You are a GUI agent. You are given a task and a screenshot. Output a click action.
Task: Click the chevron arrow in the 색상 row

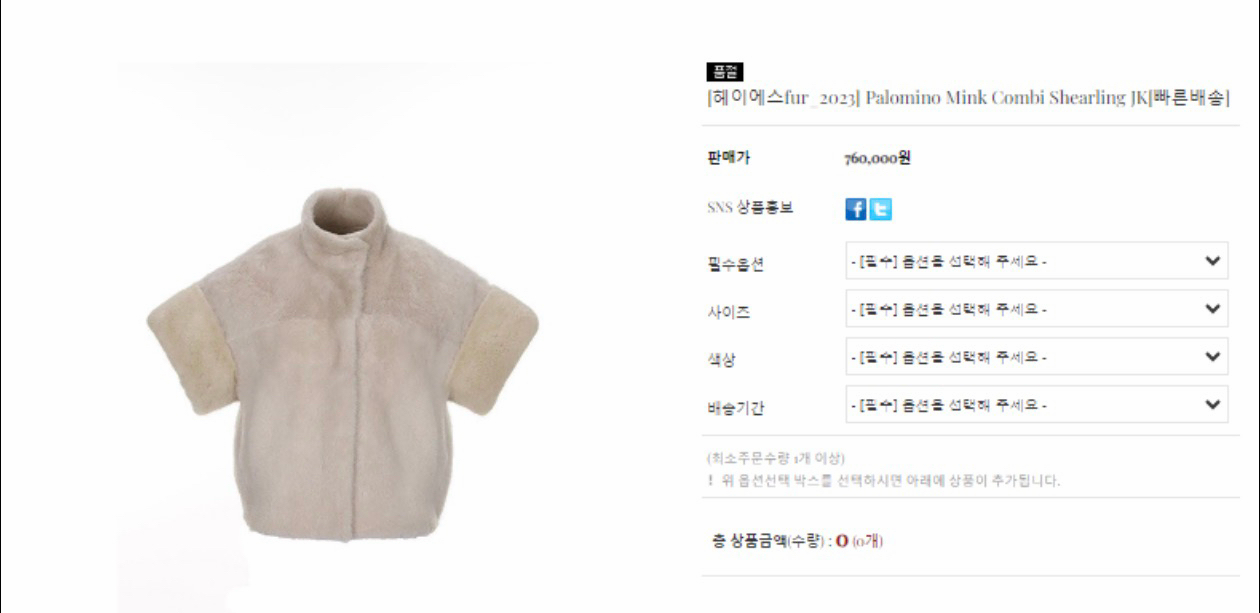pyautogui.click(x=1214, y=357)
